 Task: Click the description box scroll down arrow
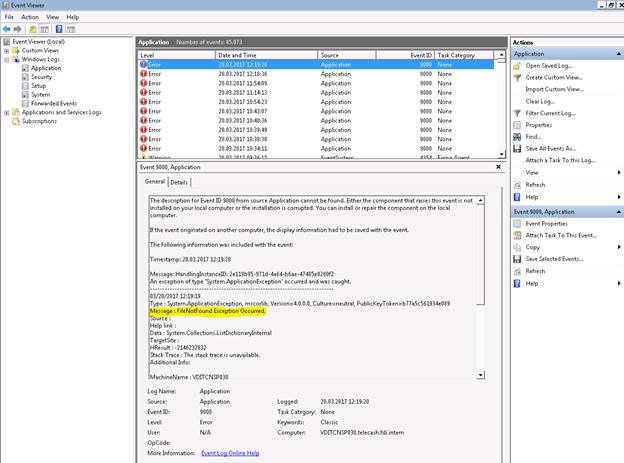pos(481,375)
